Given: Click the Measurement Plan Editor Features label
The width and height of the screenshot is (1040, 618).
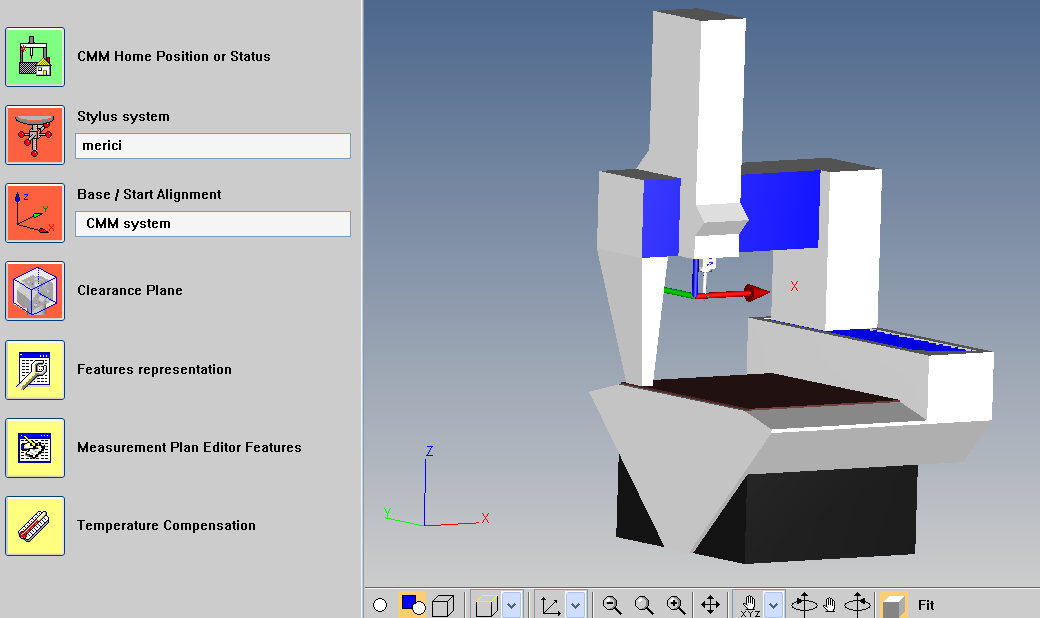Looking at the screenshot, I should tap(189, 448).
